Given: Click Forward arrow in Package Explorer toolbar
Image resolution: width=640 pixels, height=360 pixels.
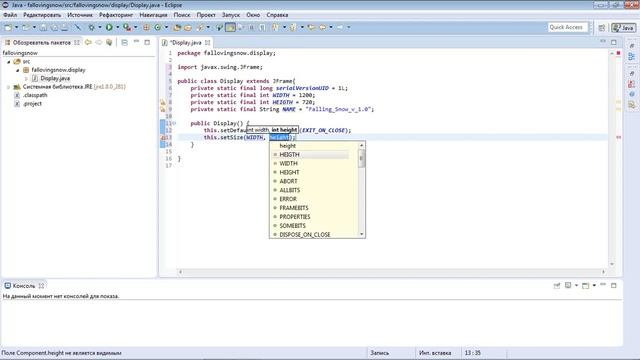Looking at the screenshot, I should click(98, 42).
